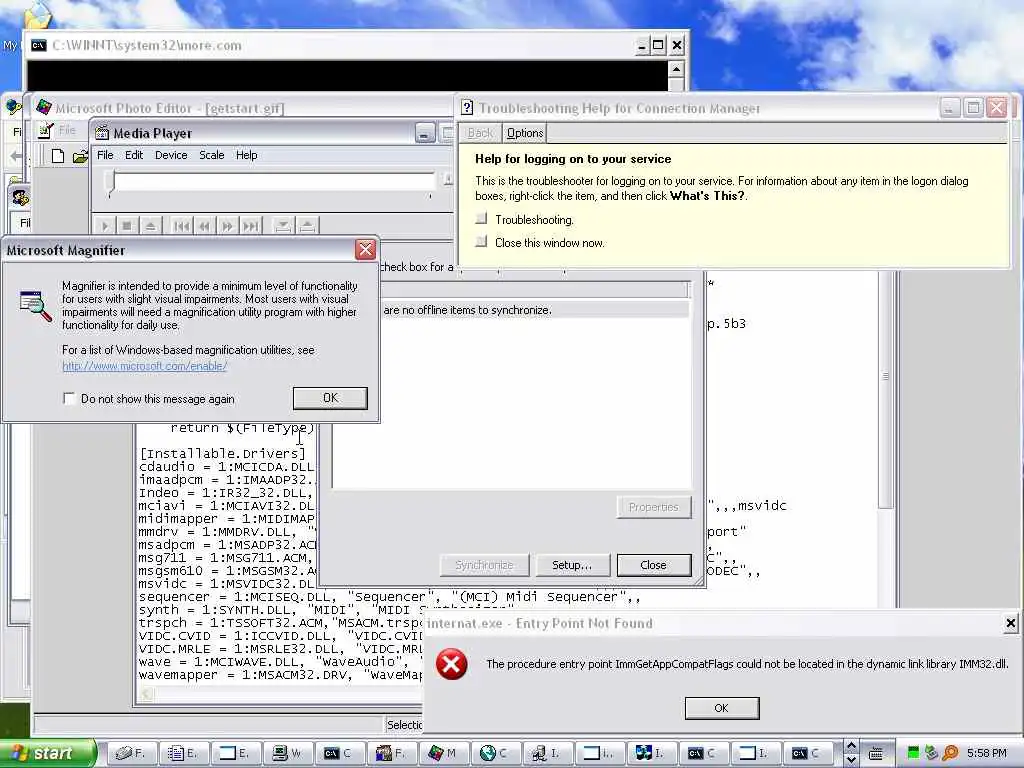Click console window scrollbar up arrow
The width and height of the screenshot is (1024, 768).
(x=676, y=69)
